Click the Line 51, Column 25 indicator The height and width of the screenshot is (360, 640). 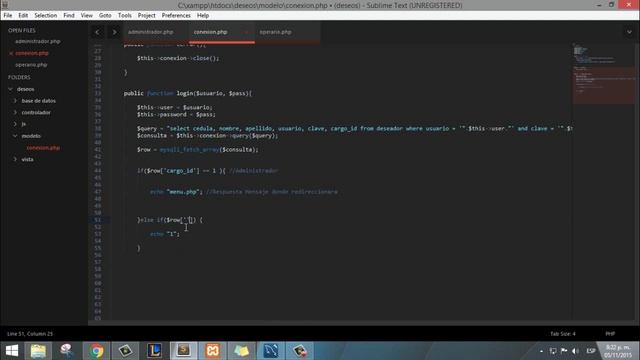tap(30, 334)
